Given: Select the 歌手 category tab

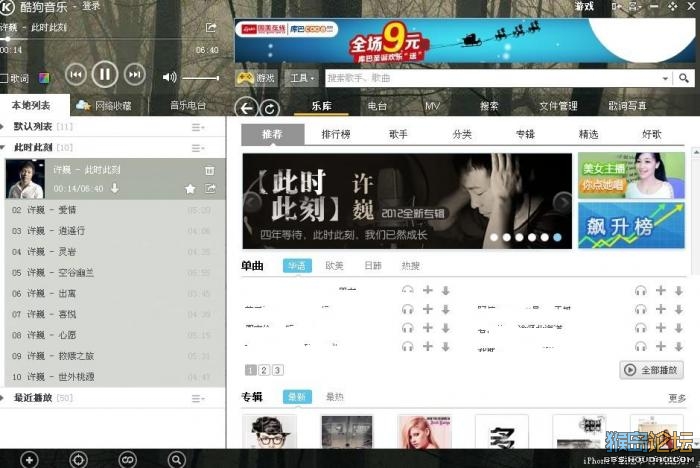Looking at the screenshot, I should [x=398, y=134].
